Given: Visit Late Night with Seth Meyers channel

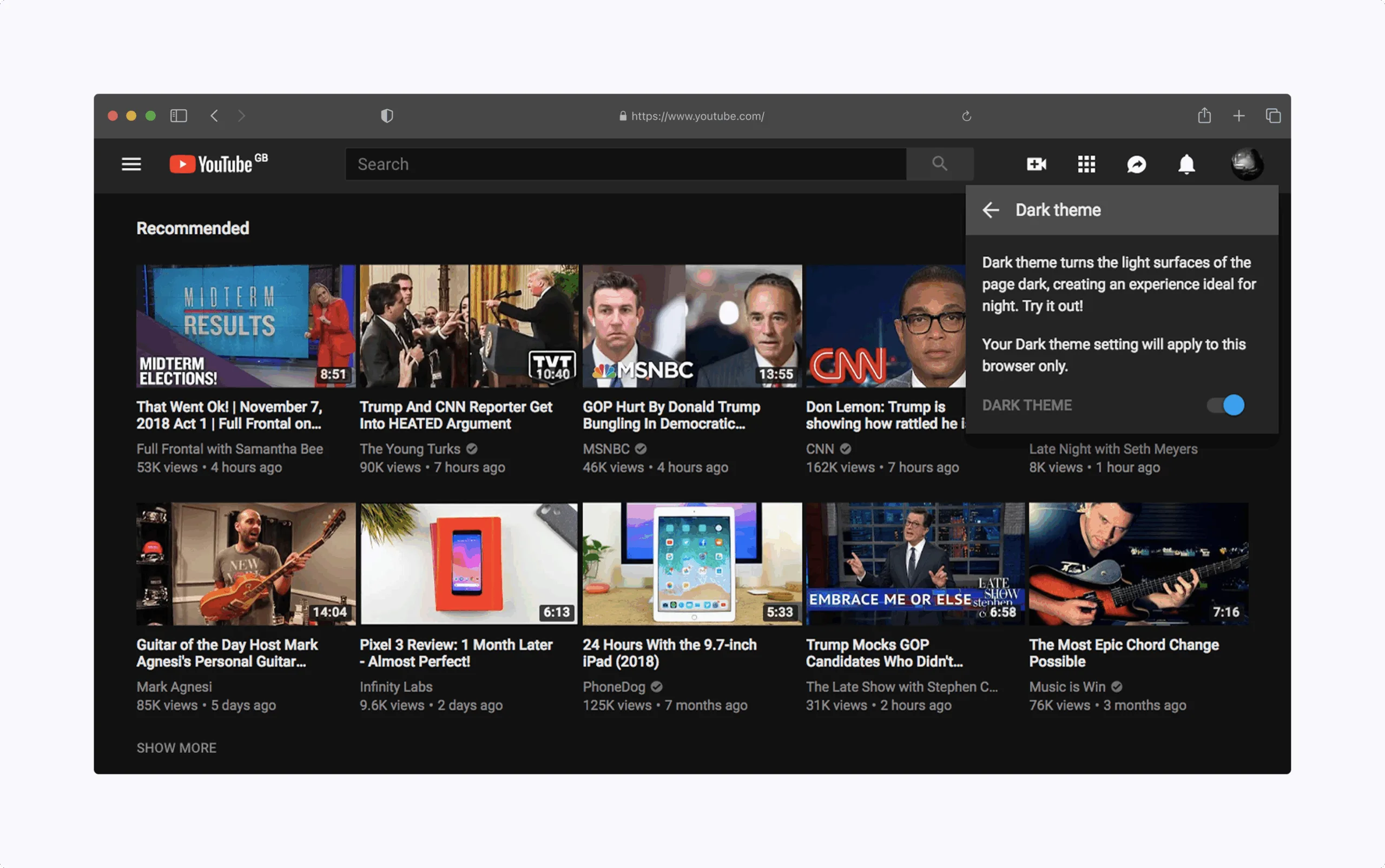Looking at the screenshot, I should 1113,449.
